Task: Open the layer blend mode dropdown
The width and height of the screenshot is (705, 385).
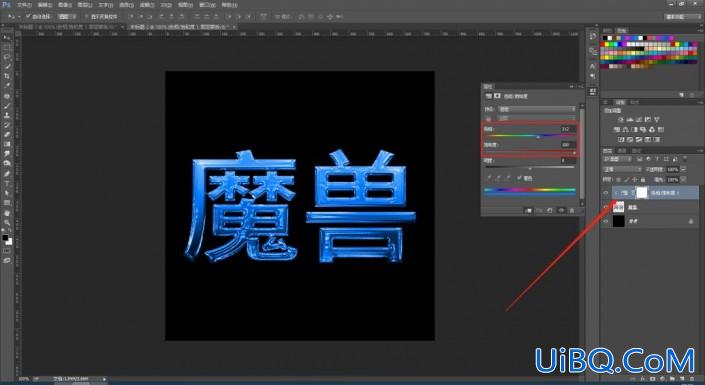Action: [x=622, y=169]
